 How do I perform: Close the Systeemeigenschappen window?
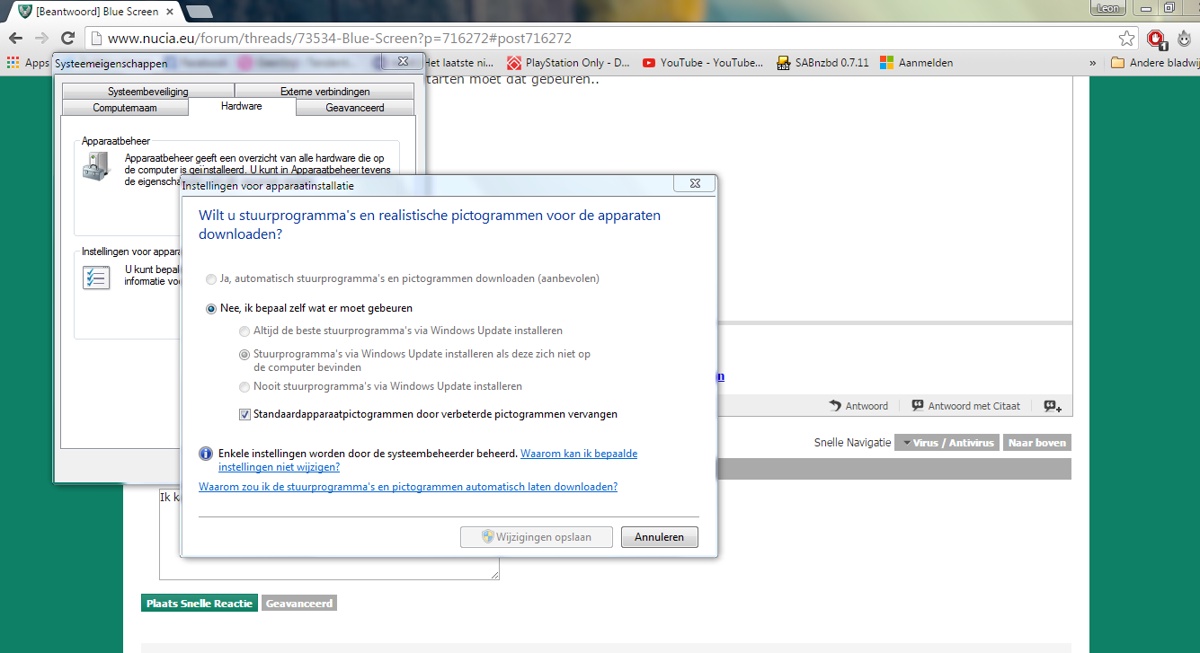(402, 61)
